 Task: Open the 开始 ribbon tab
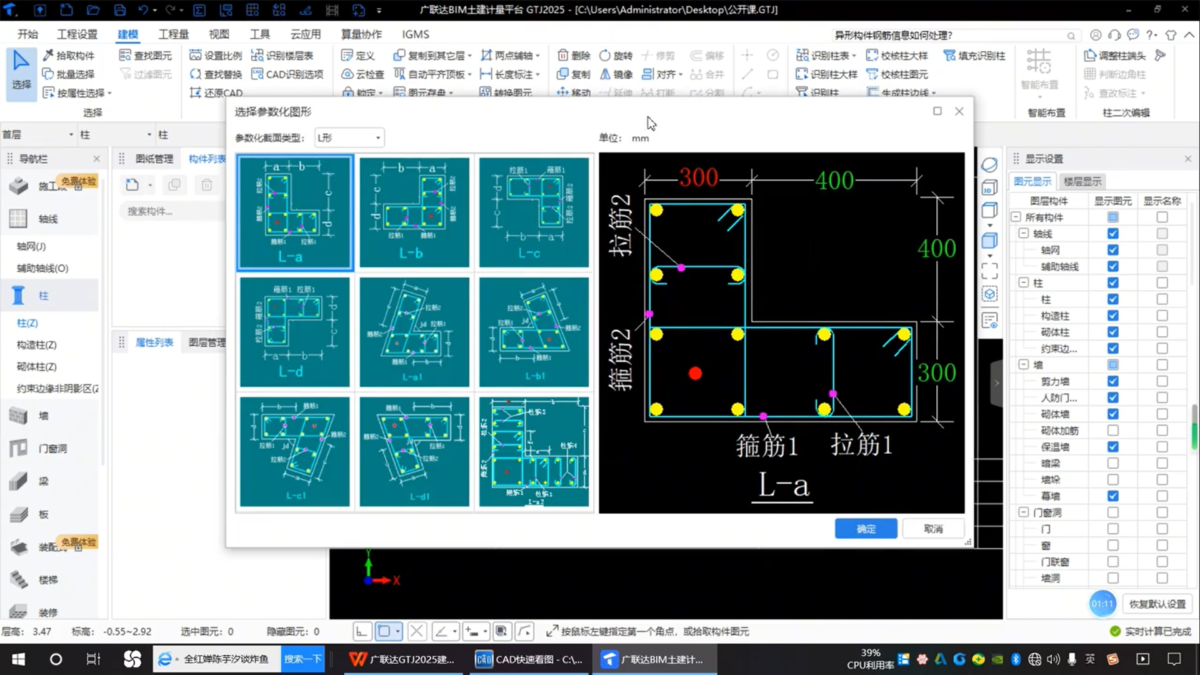28,34
